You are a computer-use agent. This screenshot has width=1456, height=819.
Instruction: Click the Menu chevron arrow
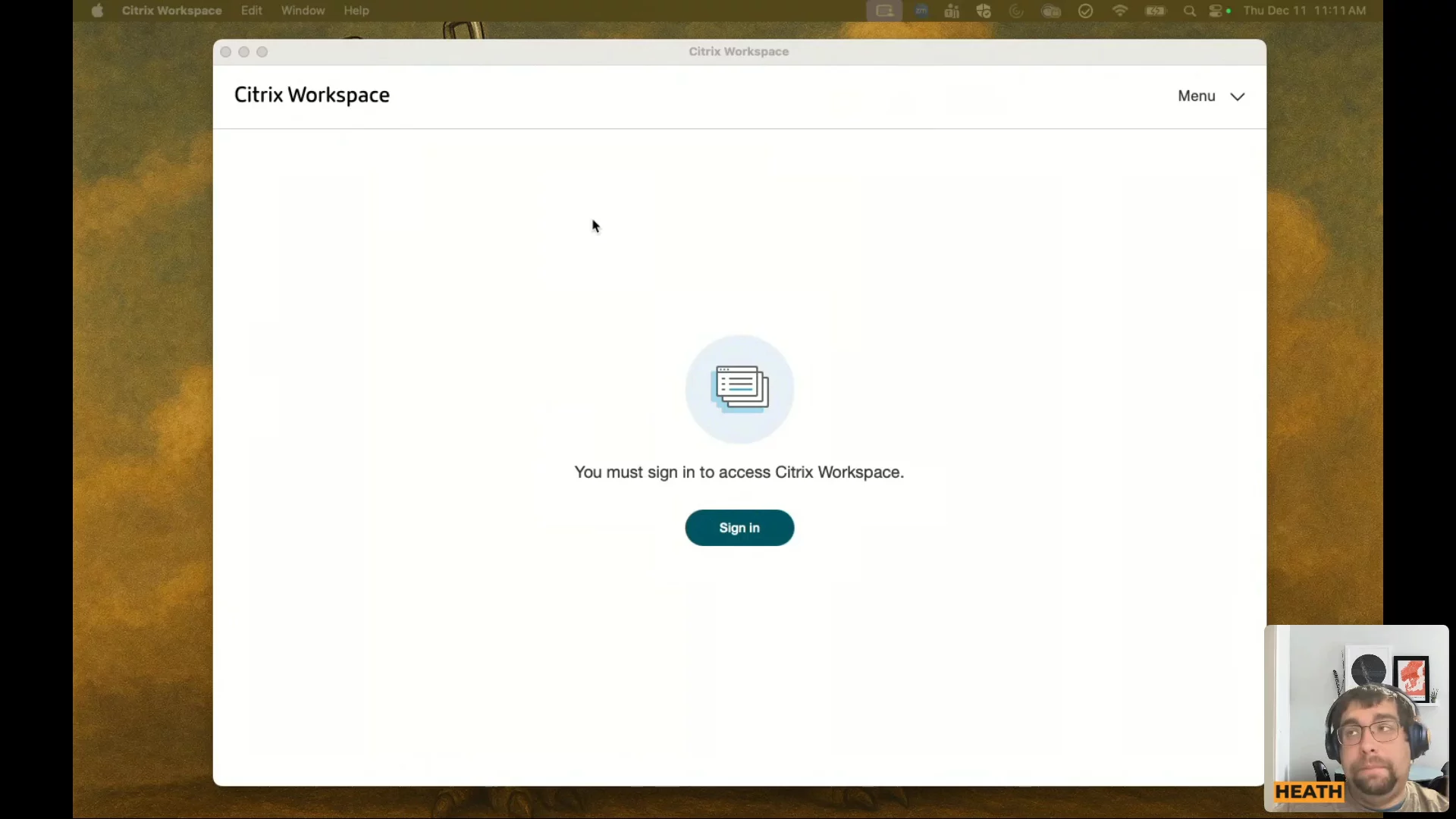click(x=1237, y=96)
